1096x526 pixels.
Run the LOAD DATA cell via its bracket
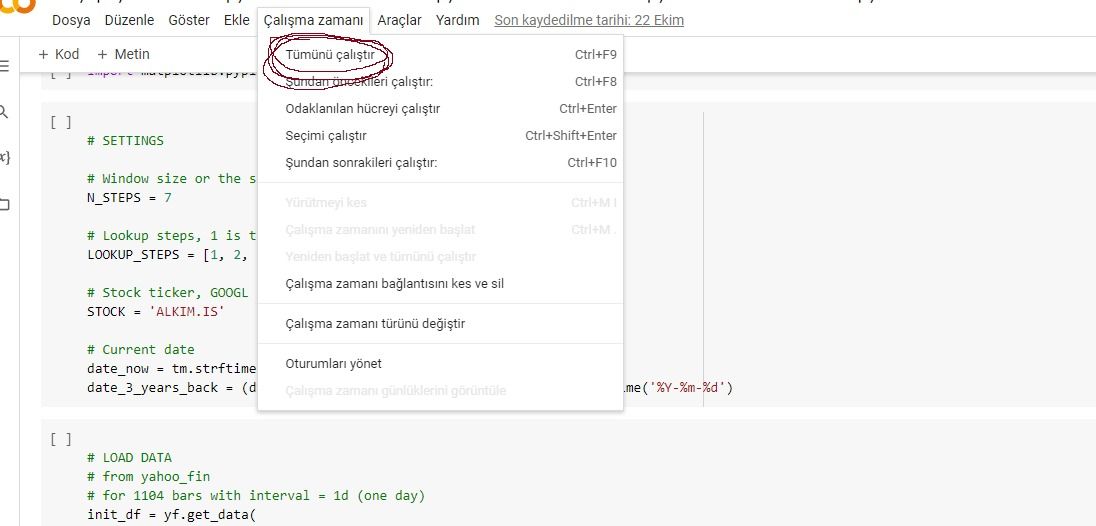click(x=60, y=438)
